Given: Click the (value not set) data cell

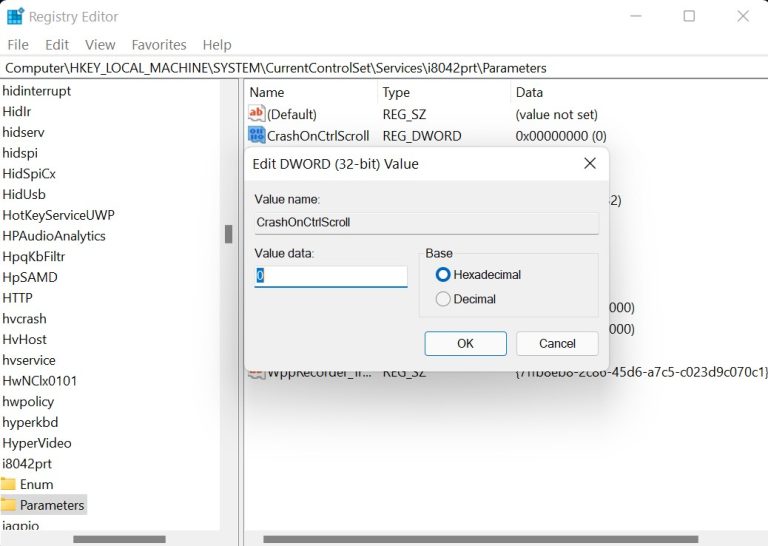Looking at the screenshot, I should pos(556,115).
